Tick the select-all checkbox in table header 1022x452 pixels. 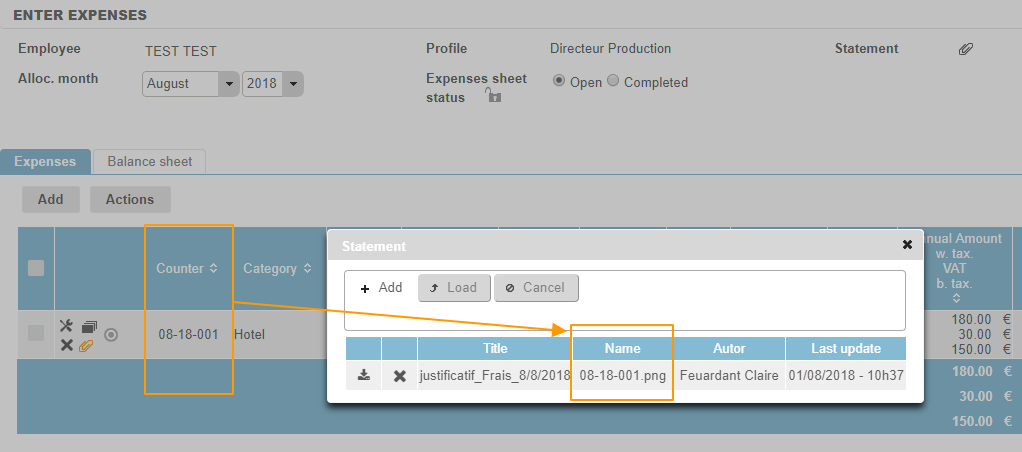tap(36, 268)
